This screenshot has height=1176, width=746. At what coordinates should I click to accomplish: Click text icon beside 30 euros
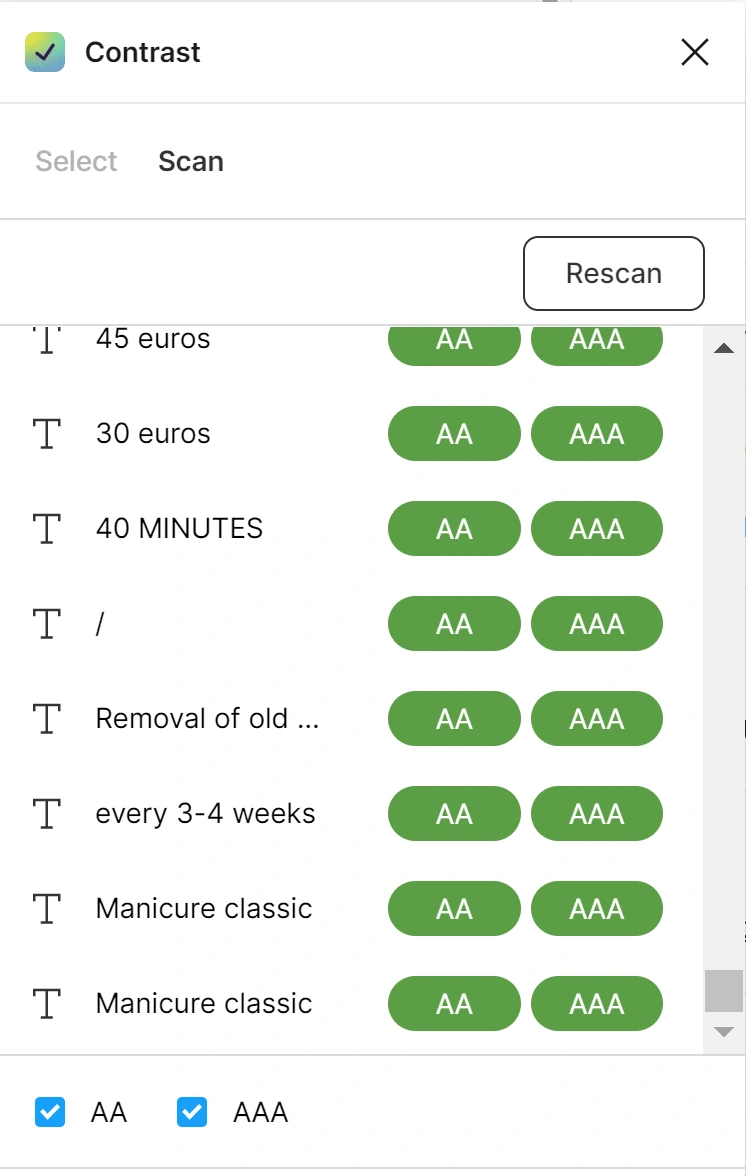coord(46,434)
